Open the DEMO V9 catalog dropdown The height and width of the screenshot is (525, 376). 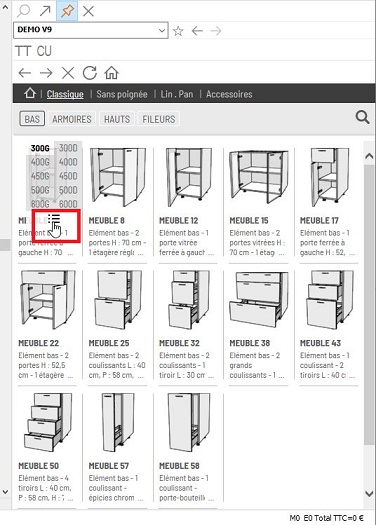pos(91,30)
